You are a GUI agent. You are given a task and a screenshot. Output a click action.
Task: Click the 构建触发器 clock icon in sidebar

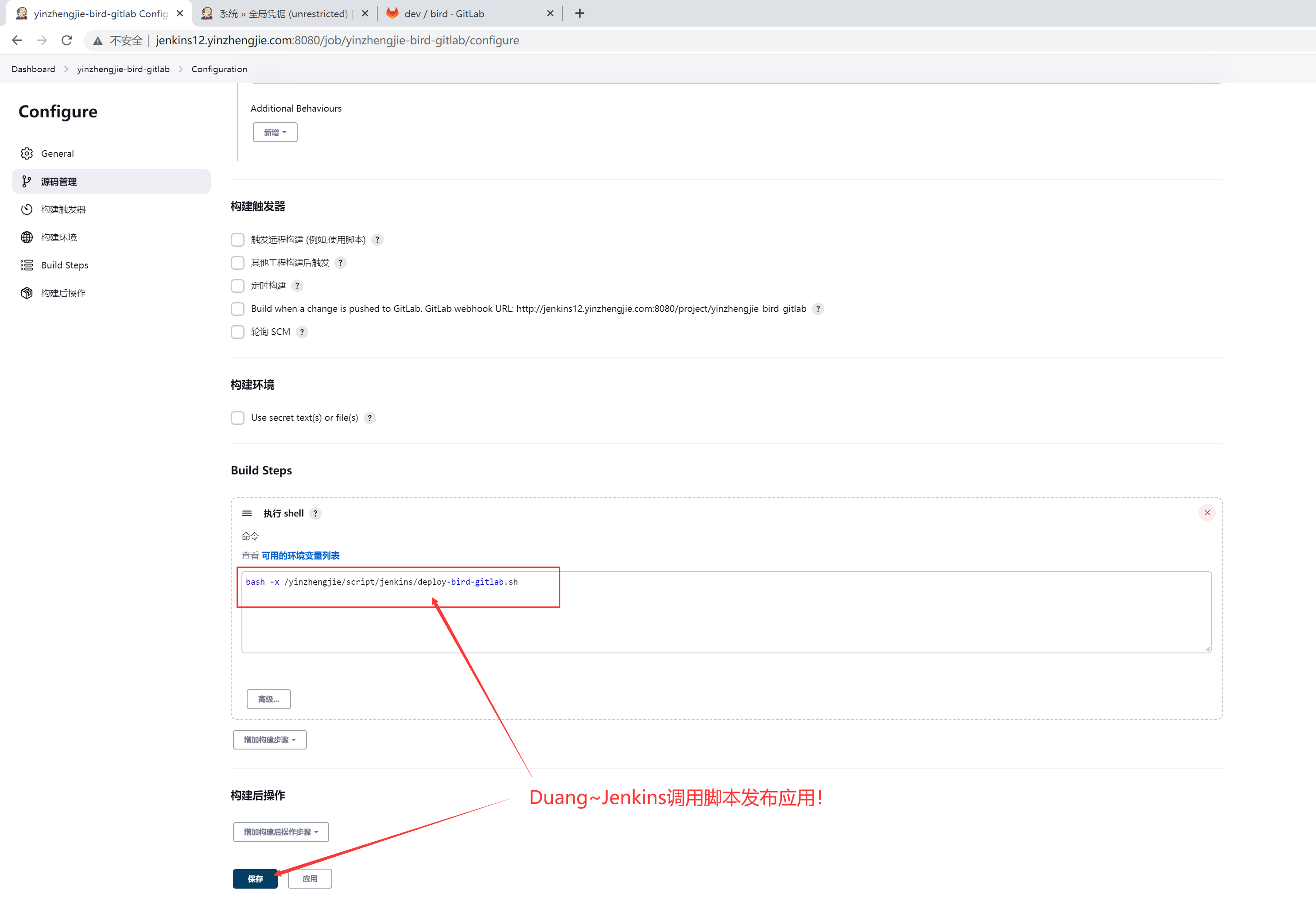(x=27, y=209)
